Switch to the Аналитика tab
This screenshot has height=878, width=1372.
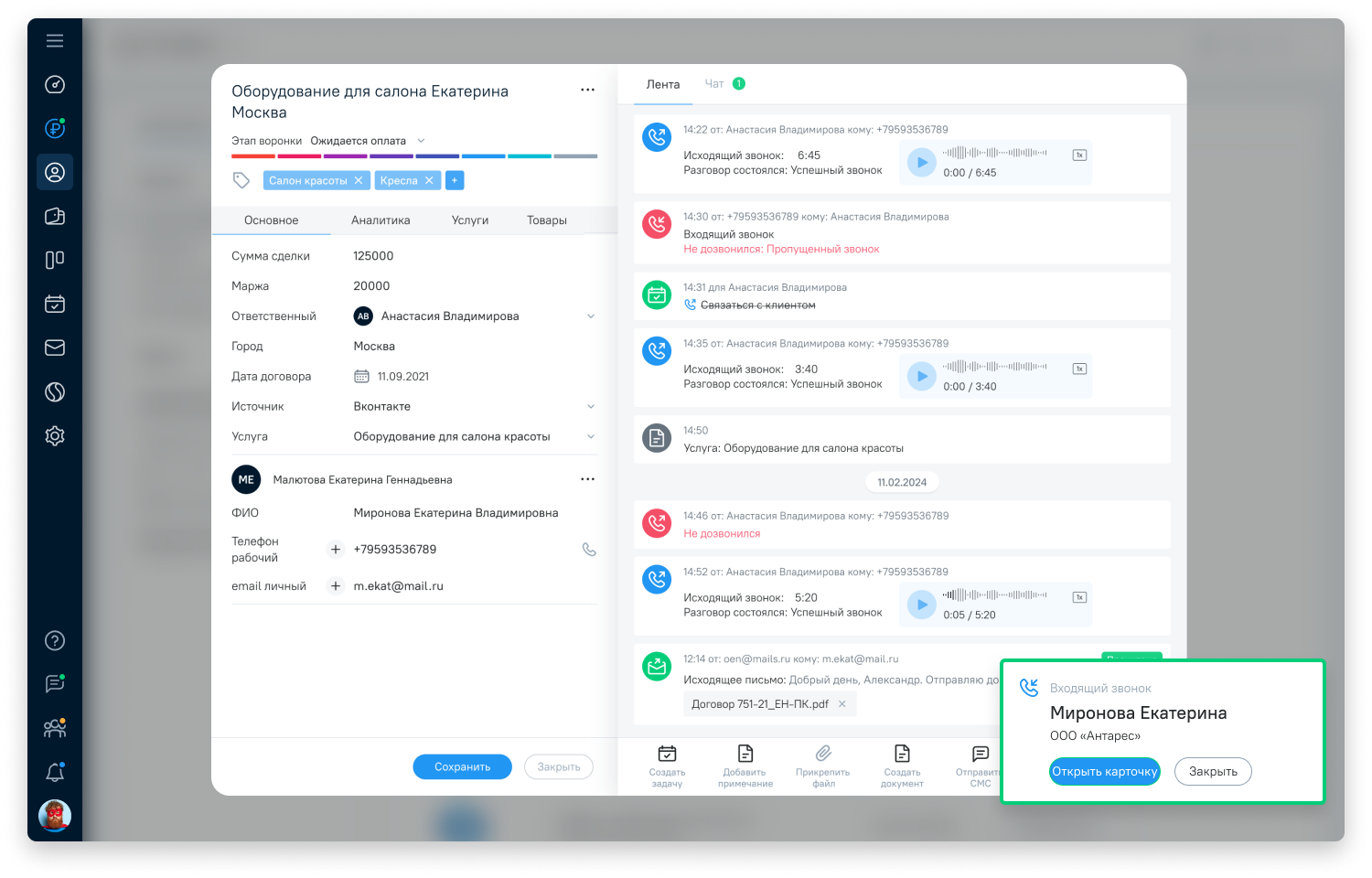[x=381, y=219]
